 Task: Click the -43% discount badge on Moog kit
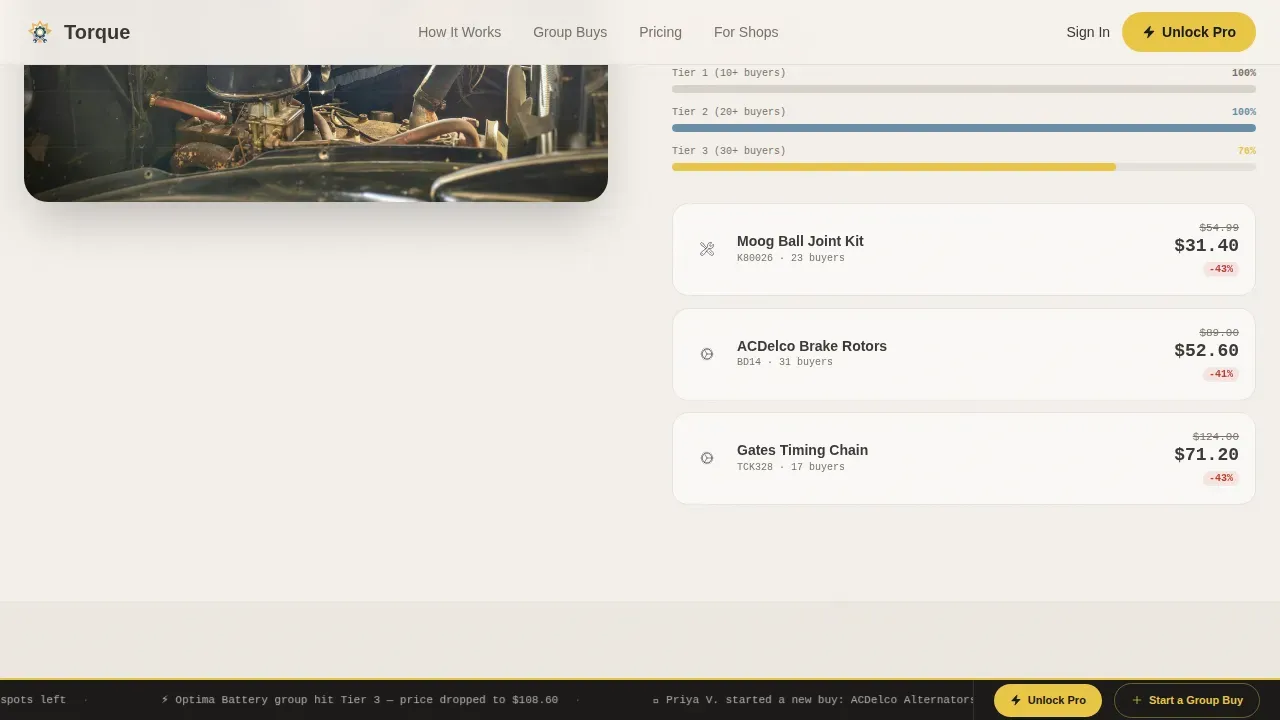tap(1221, 269)
